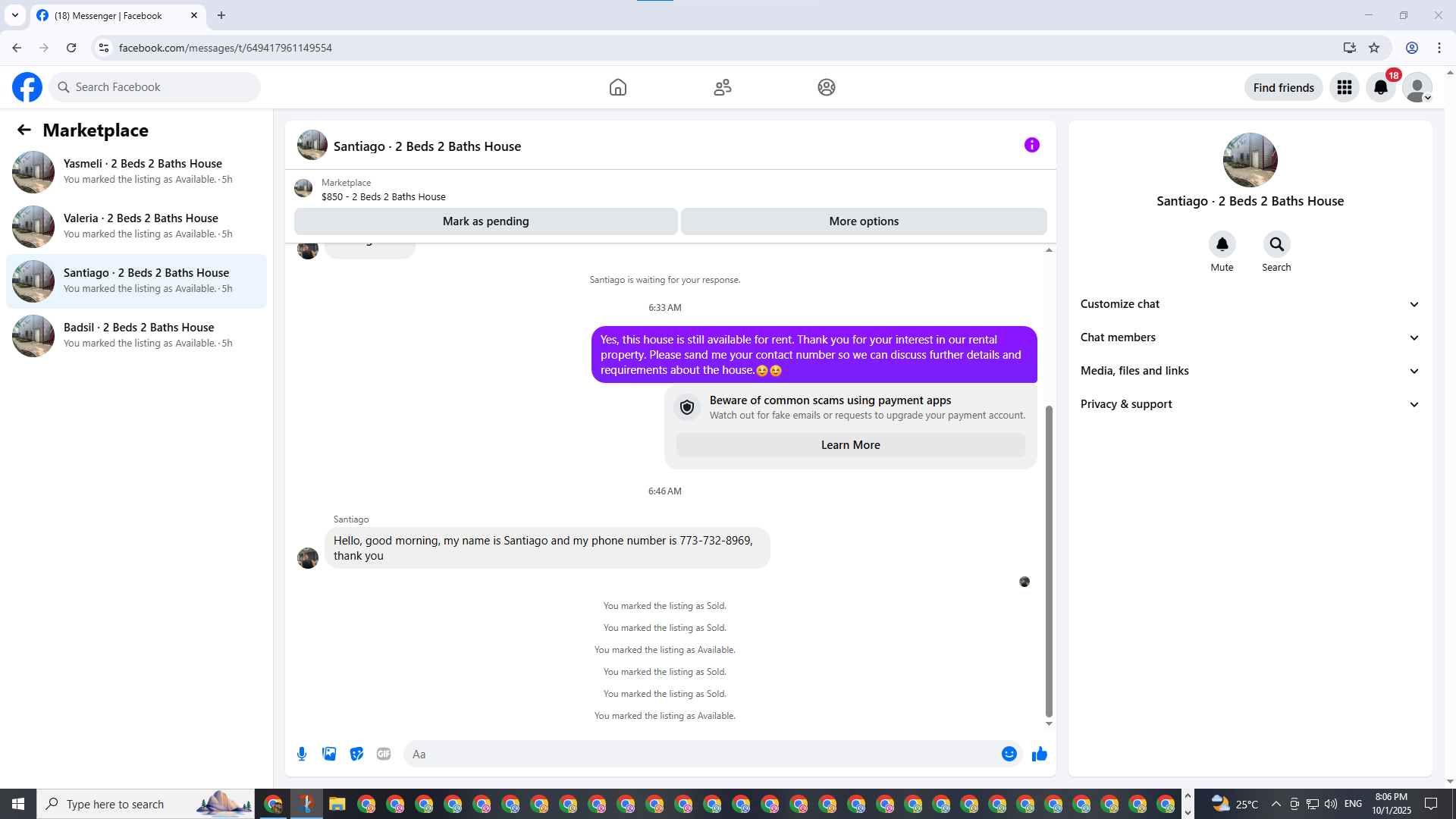Expand the Customize chat section

pos(1250,304)
